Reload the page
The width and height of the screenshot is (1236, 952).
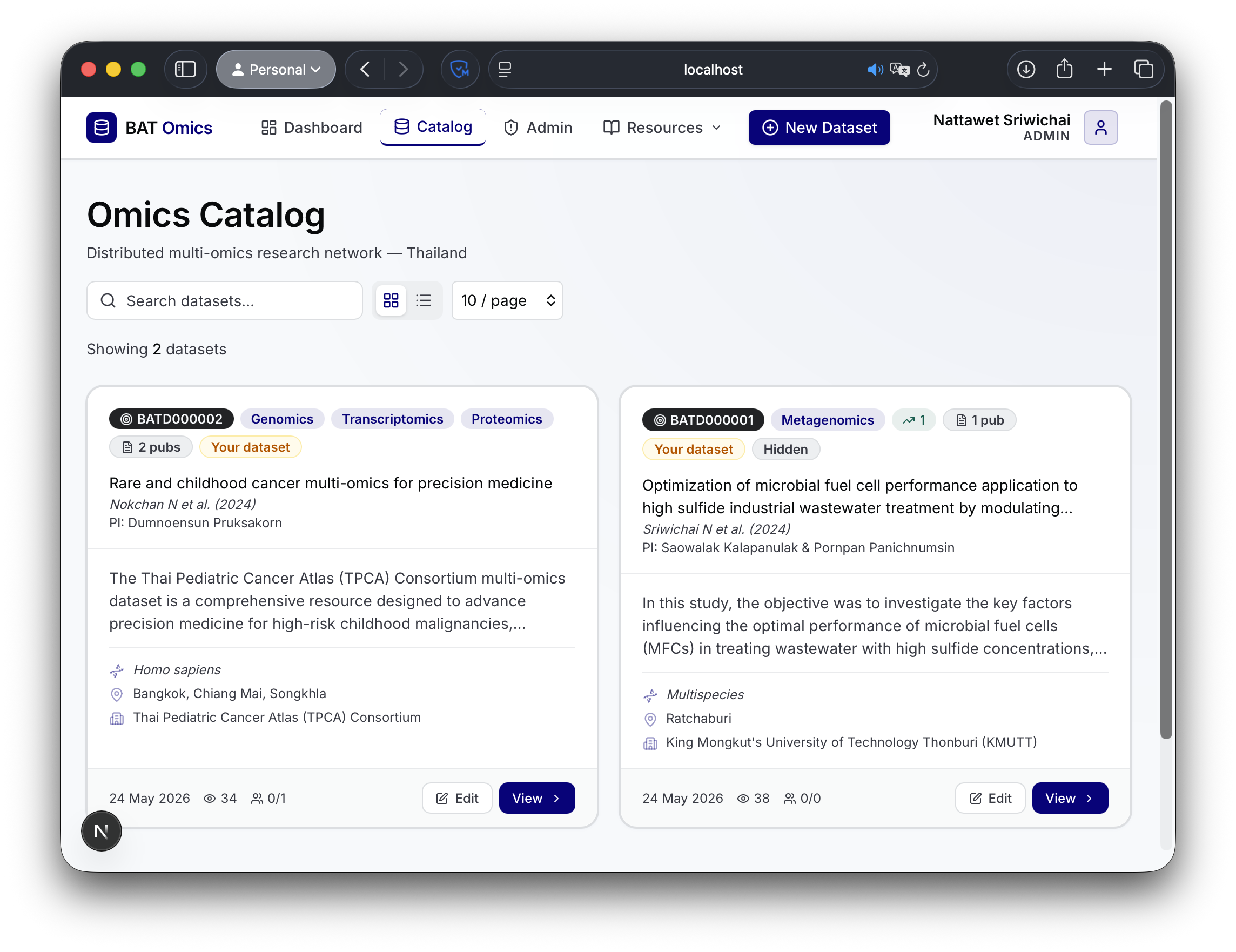(923, 69)
